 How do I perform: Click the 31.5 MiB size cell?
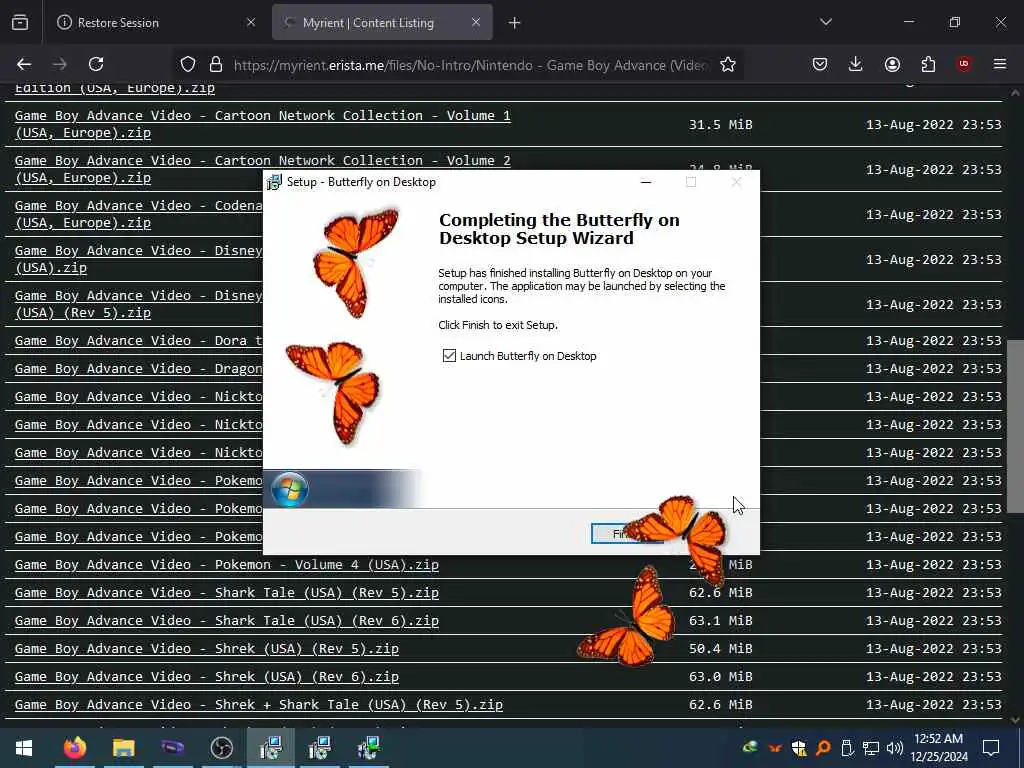point(720,124)
